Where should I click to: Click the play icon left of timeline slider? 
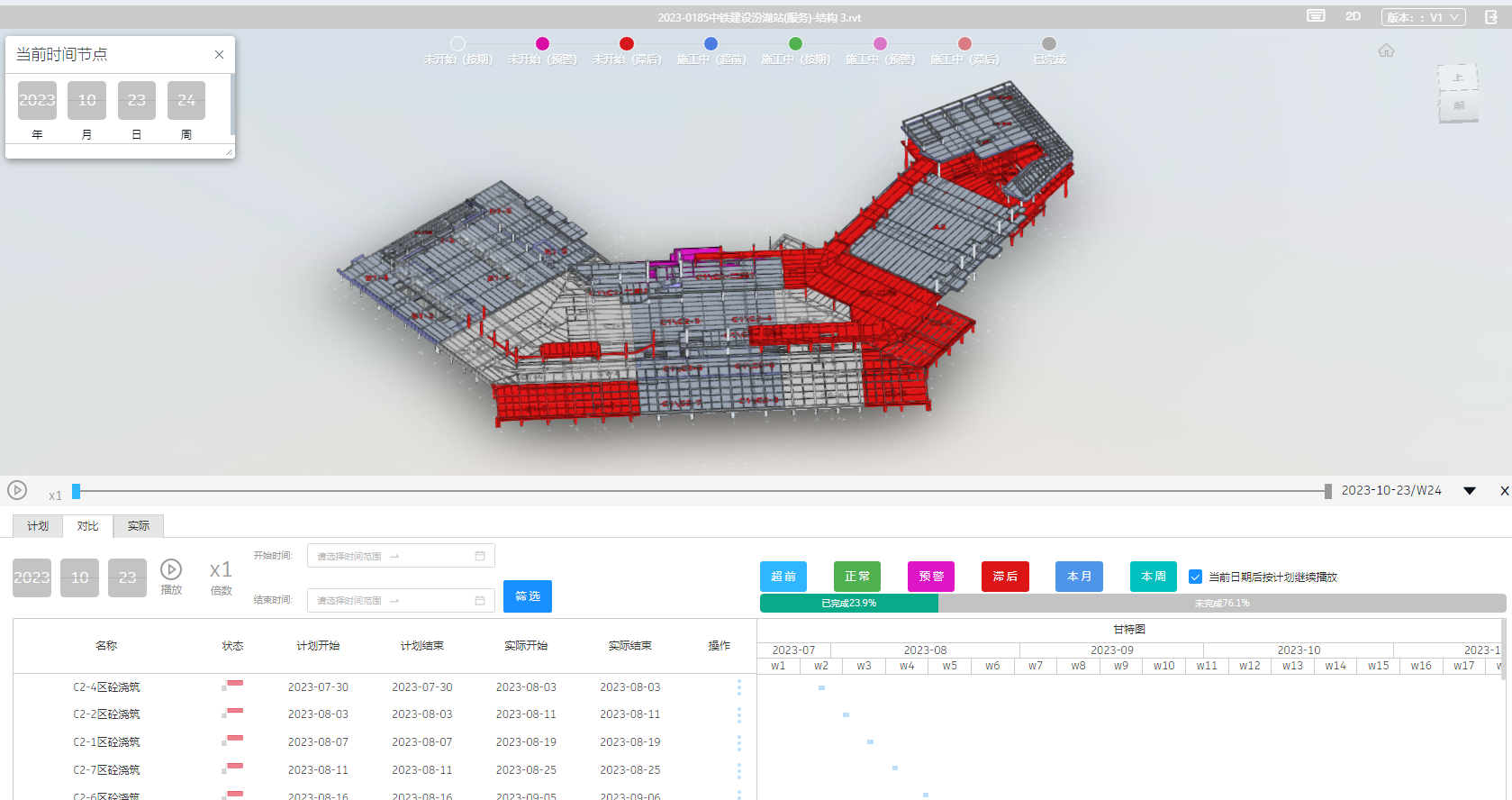tap(17, 490)
